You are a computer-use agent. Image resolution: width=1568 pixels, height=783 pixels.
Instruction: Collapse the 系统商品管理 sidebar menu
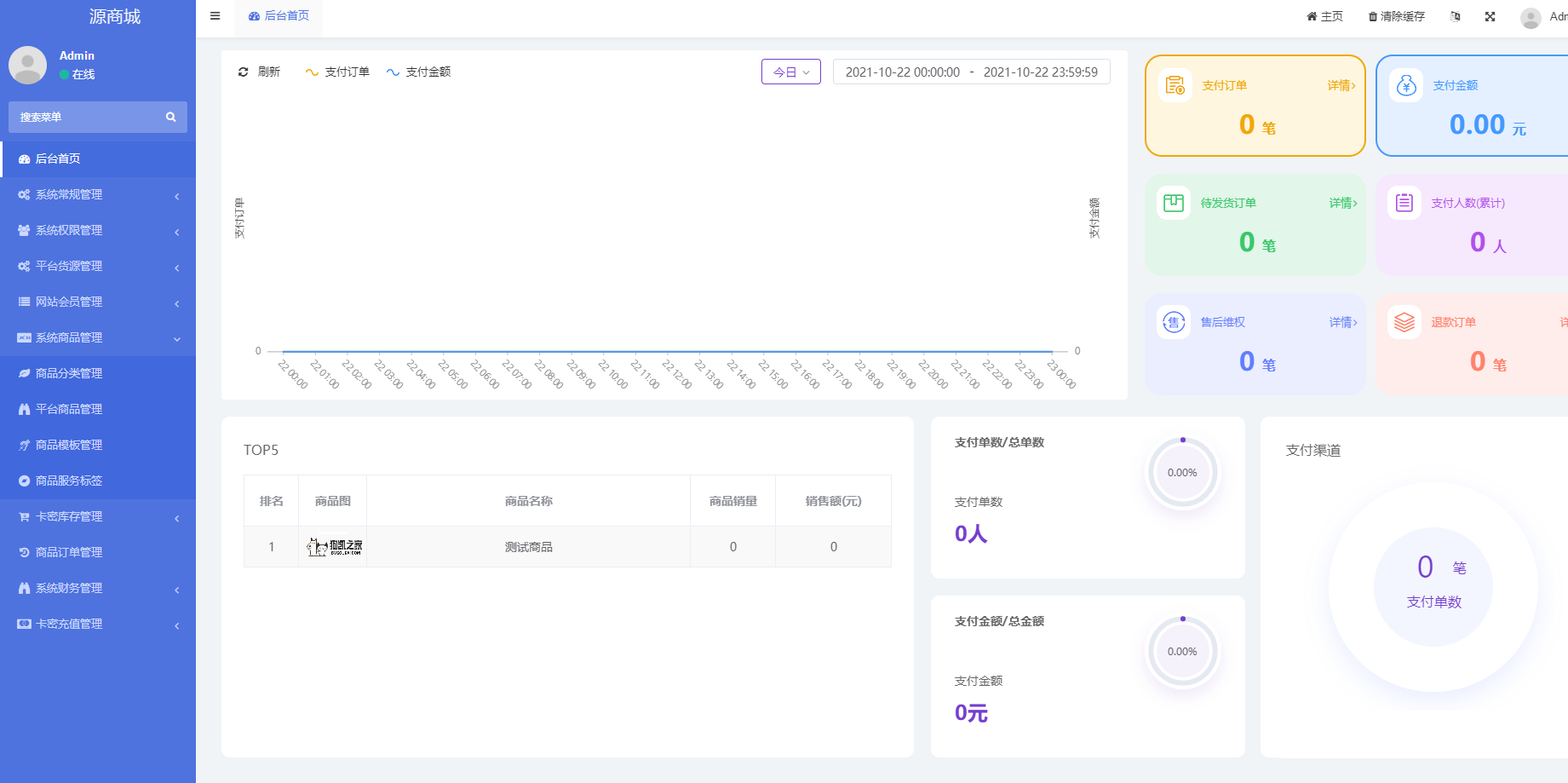[98, 338]
